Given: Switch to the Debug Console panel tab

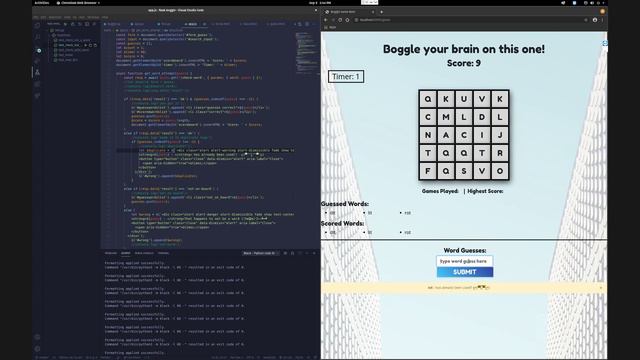Looking at the screenshot, I should pos(144,253).
